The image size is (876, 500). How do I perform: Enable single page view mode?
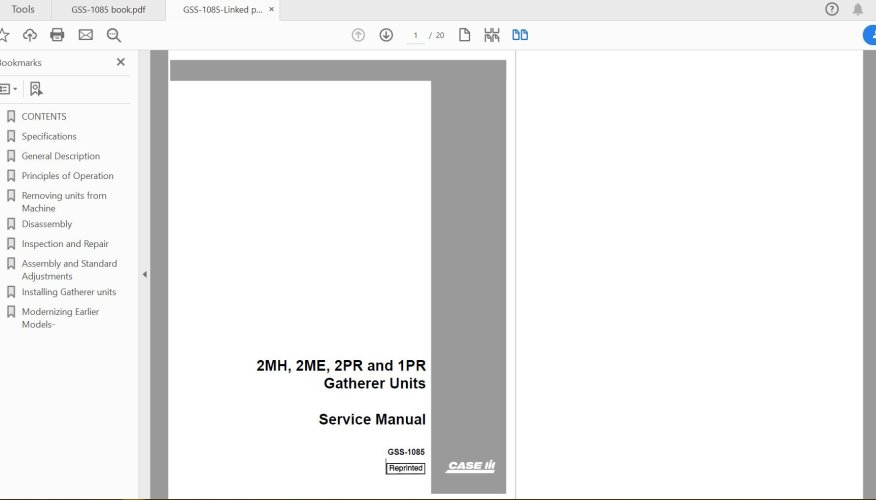click(464, 35)
